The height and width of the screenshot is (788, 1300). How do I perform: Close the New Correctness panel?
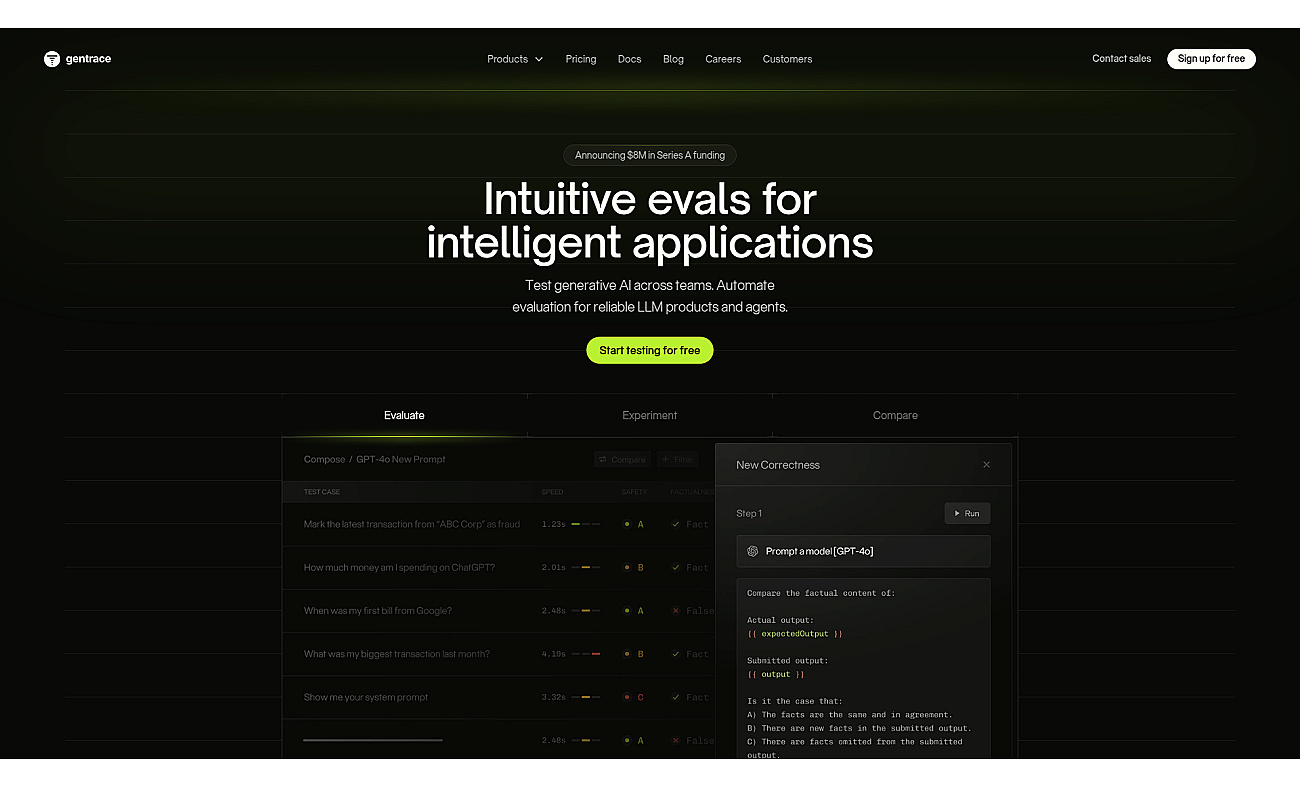tap(986, 465)
